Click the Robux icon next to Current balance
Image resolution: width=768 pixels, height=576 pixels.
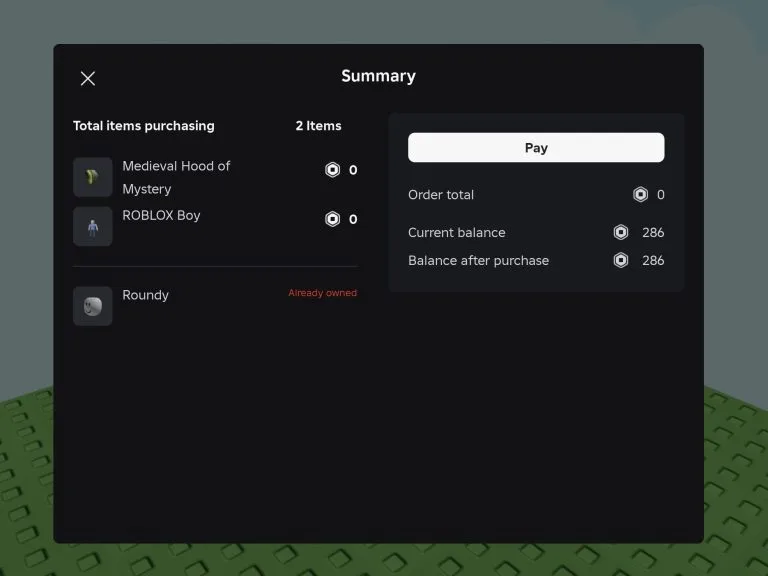click(621, 232)
